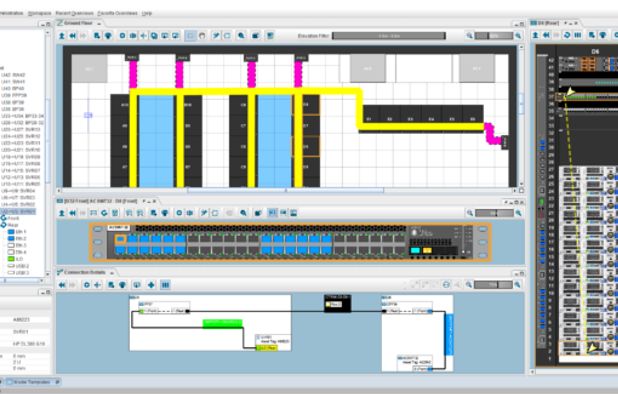Click zoom-out magnifier in Ground Floor toolbar
Viewport: 618px width, 394px height.
(469, 36)
